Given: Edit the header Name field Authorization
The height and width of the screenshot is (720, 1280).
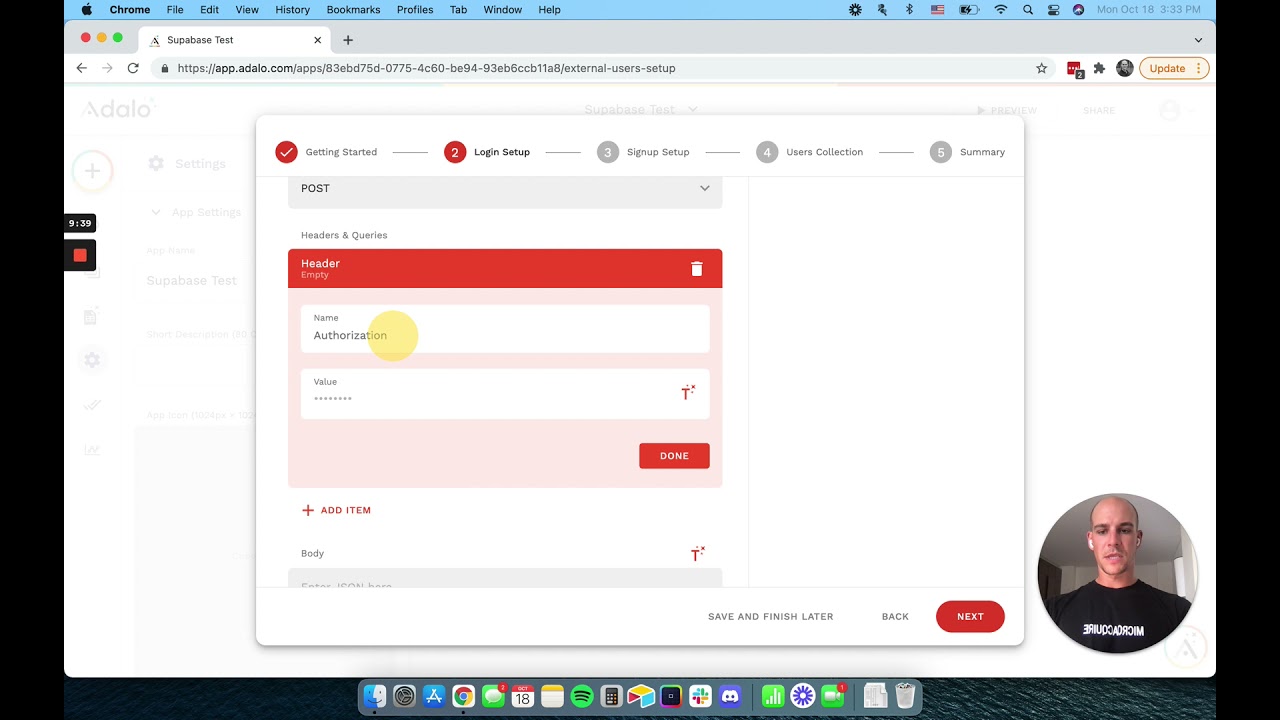Looking at the screenshot, I should (505, 328).
